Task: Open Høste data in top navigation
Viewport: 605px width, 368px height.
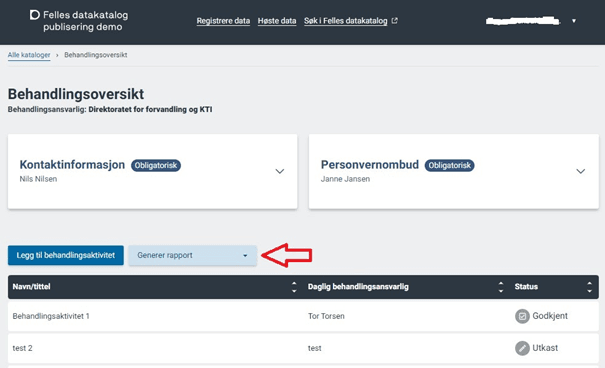Action: 277,21
